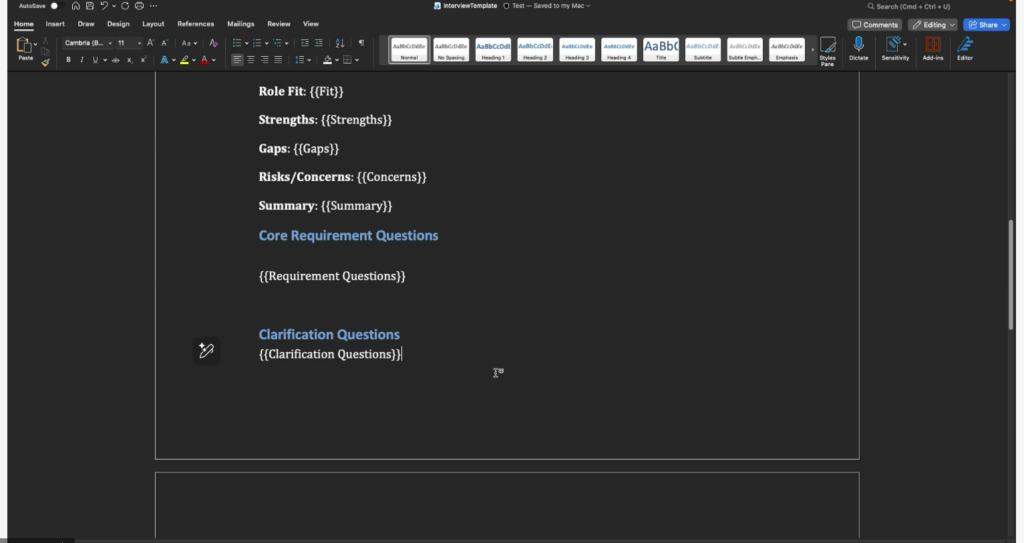Click the Format Painter brush icon
This screenshot has width=1024, height=543.
coord(45,62)
